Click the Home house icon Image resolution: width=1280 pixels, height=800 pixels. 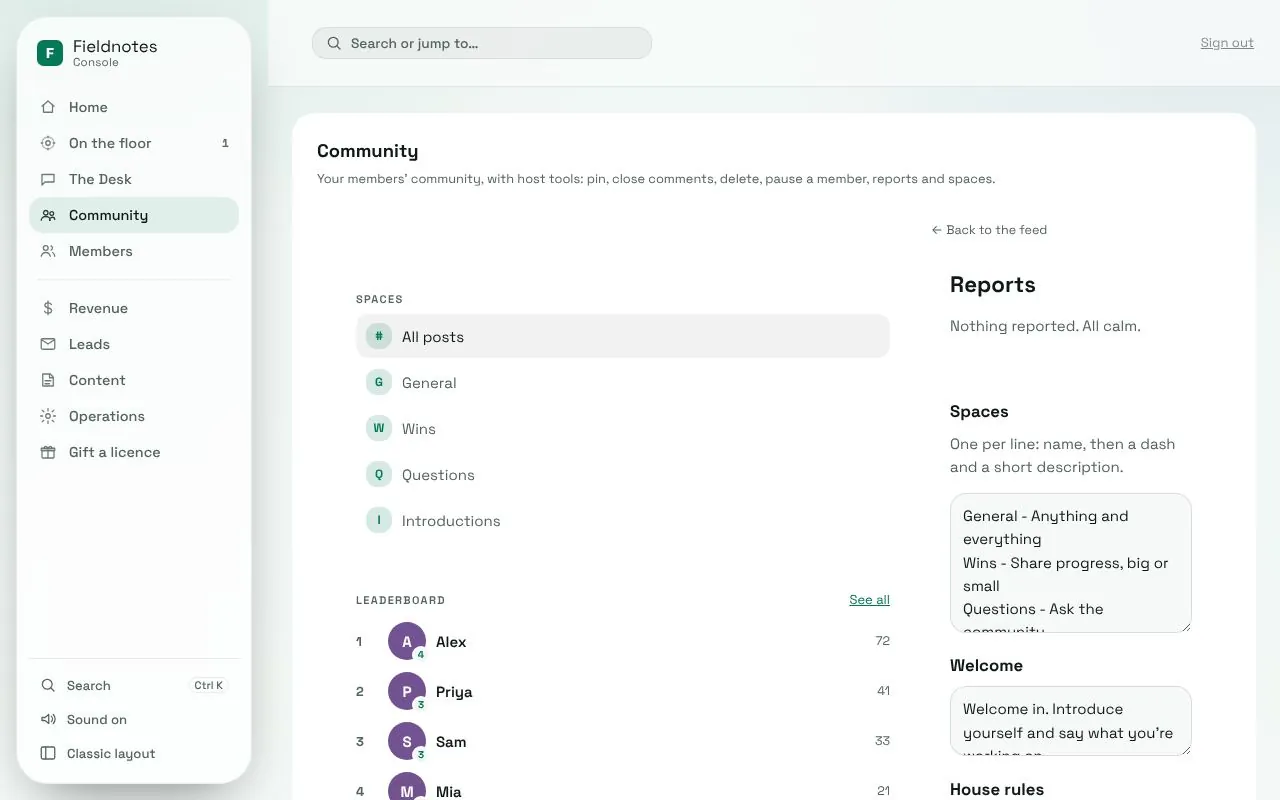(48, 107)
